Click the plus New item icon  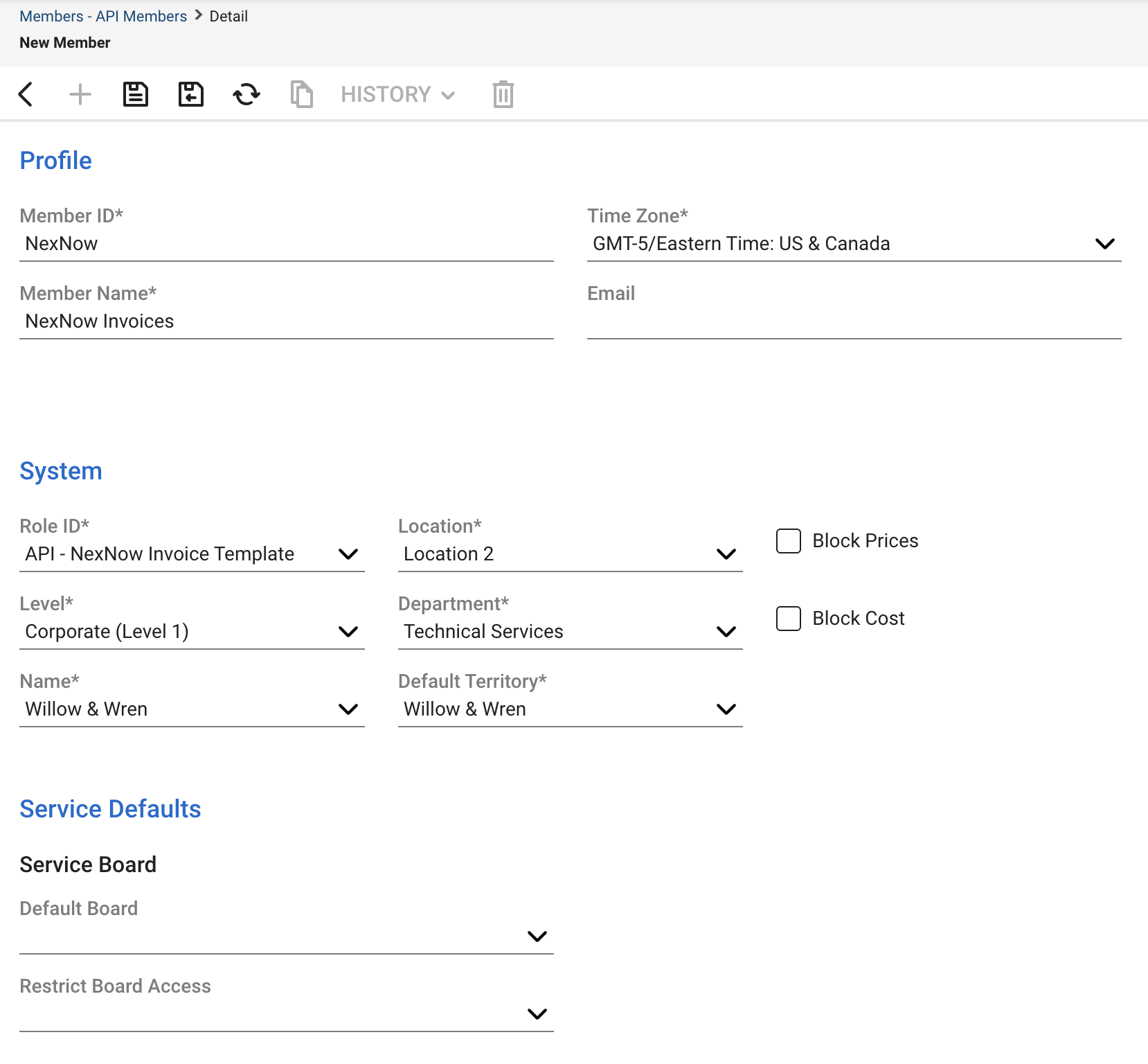point(80,94)
